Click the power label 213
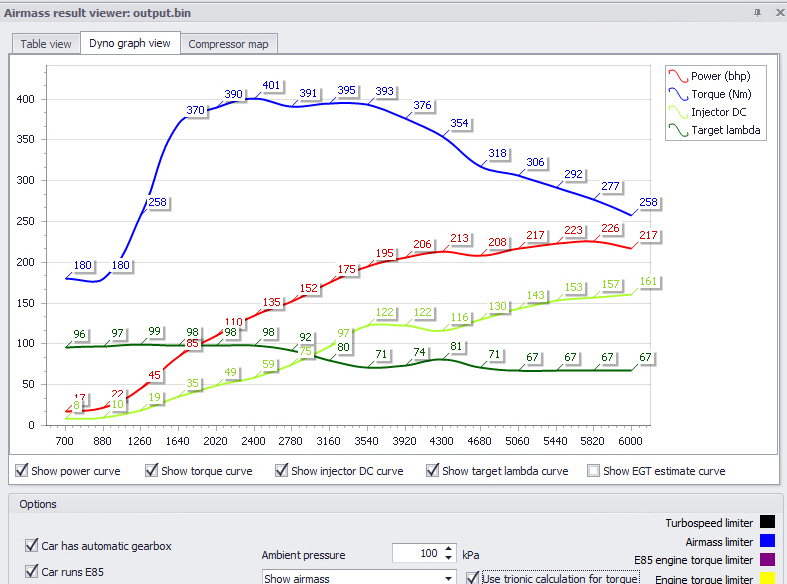This screenshot has height=584, width=787. click(459, 238)
